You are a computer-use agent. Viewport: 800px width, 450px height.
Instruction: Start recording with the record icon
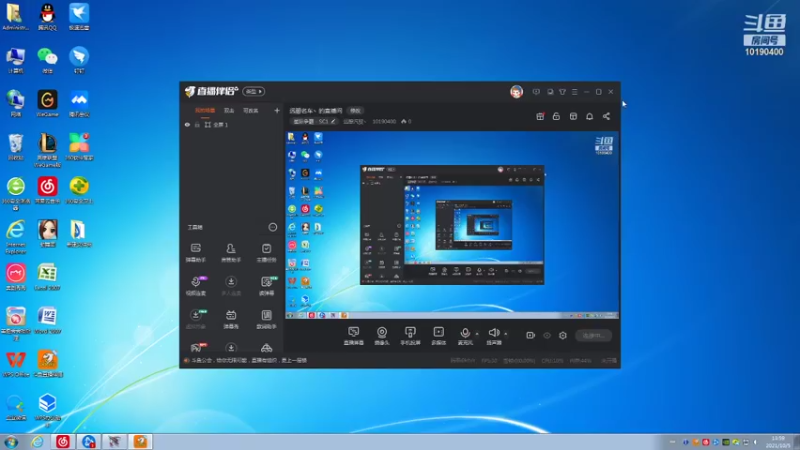[x=530, y=335]
